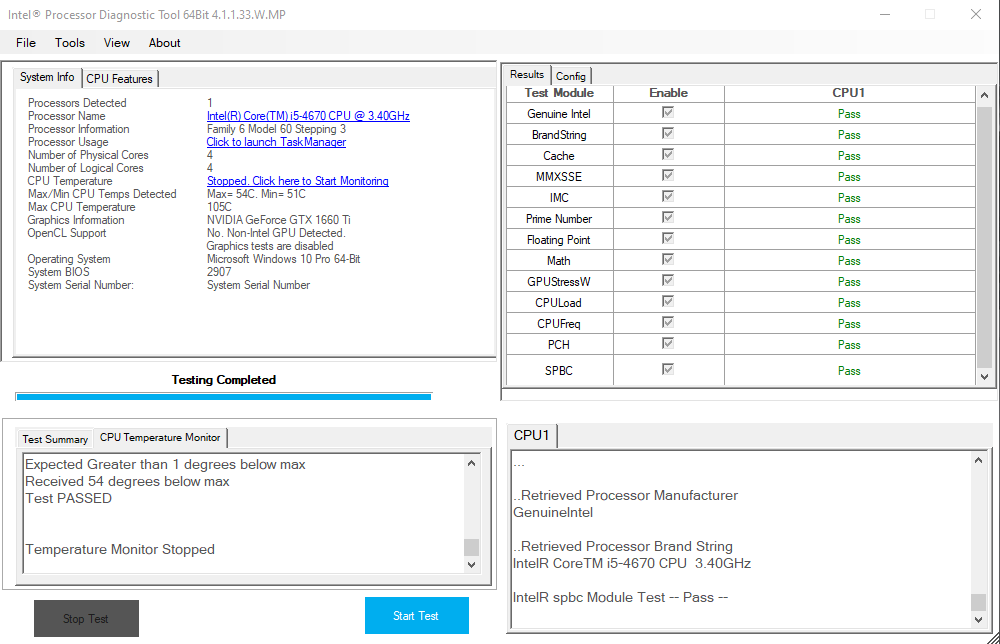The height and width of the screenshot is (644, 1000).
Task: Select the Results tab
Action: [x=527, y=75]
